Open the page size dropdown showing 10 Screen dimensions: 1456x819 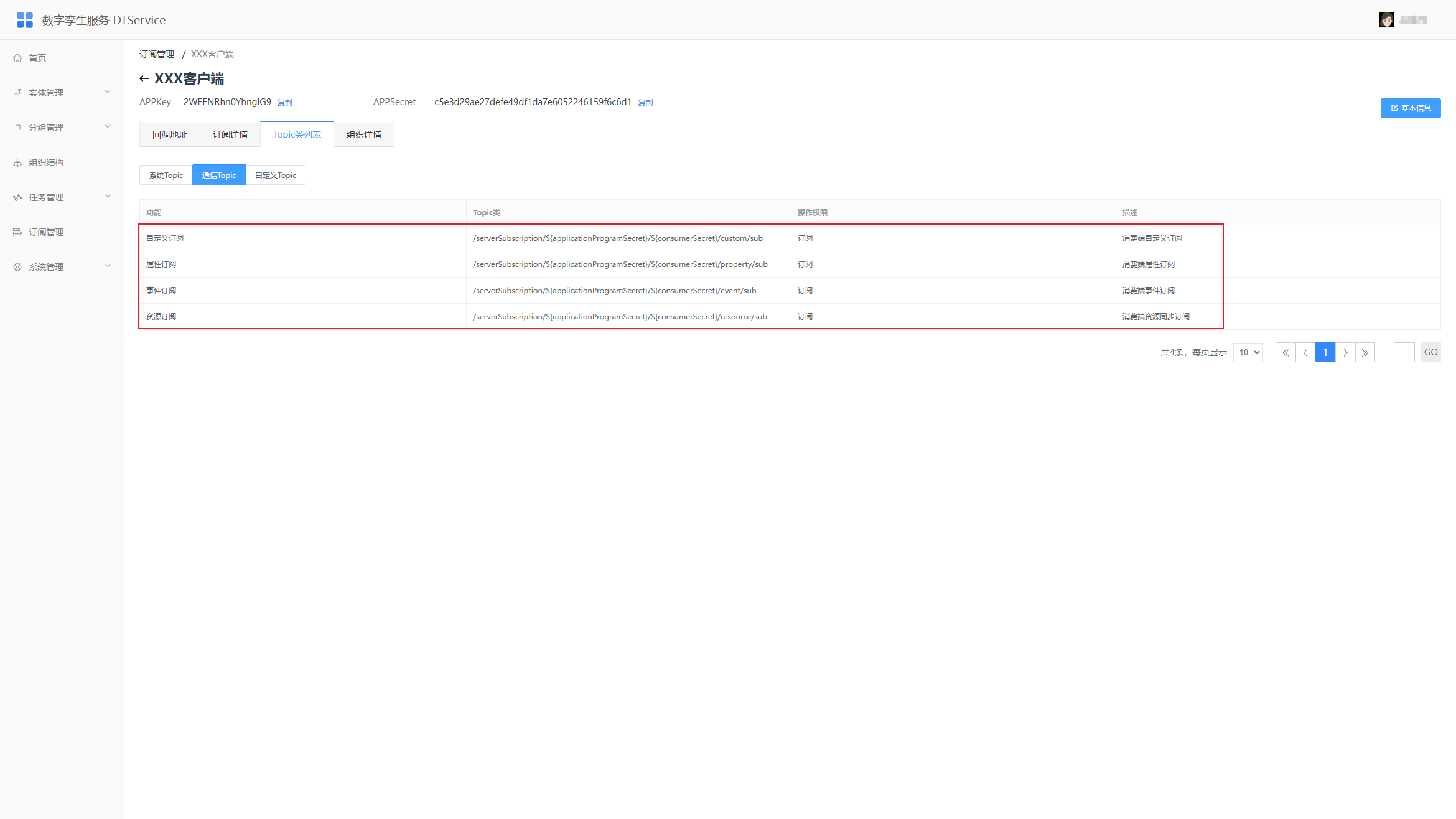point(1248,352)
